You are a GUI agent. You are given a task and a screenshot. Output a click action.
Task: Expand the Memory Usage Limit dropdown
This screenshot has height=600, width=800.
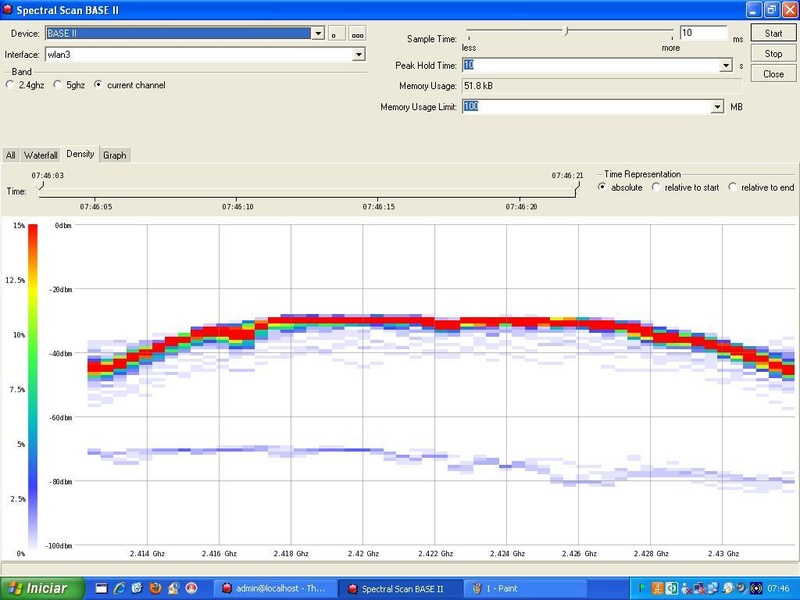[717, 107]
